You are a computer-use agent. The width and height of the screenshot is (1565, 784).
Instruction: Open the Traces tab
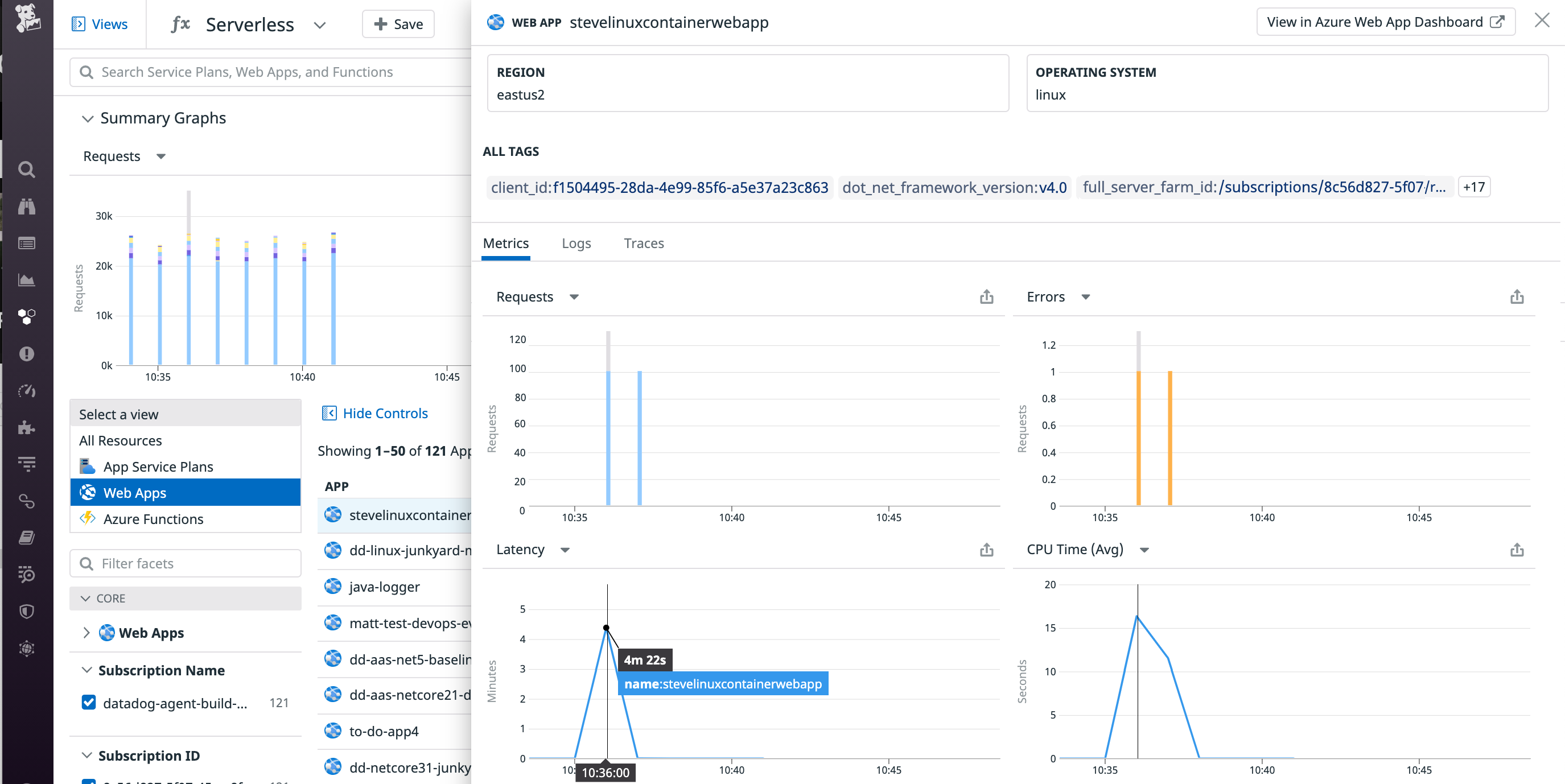tap(644, 243)
